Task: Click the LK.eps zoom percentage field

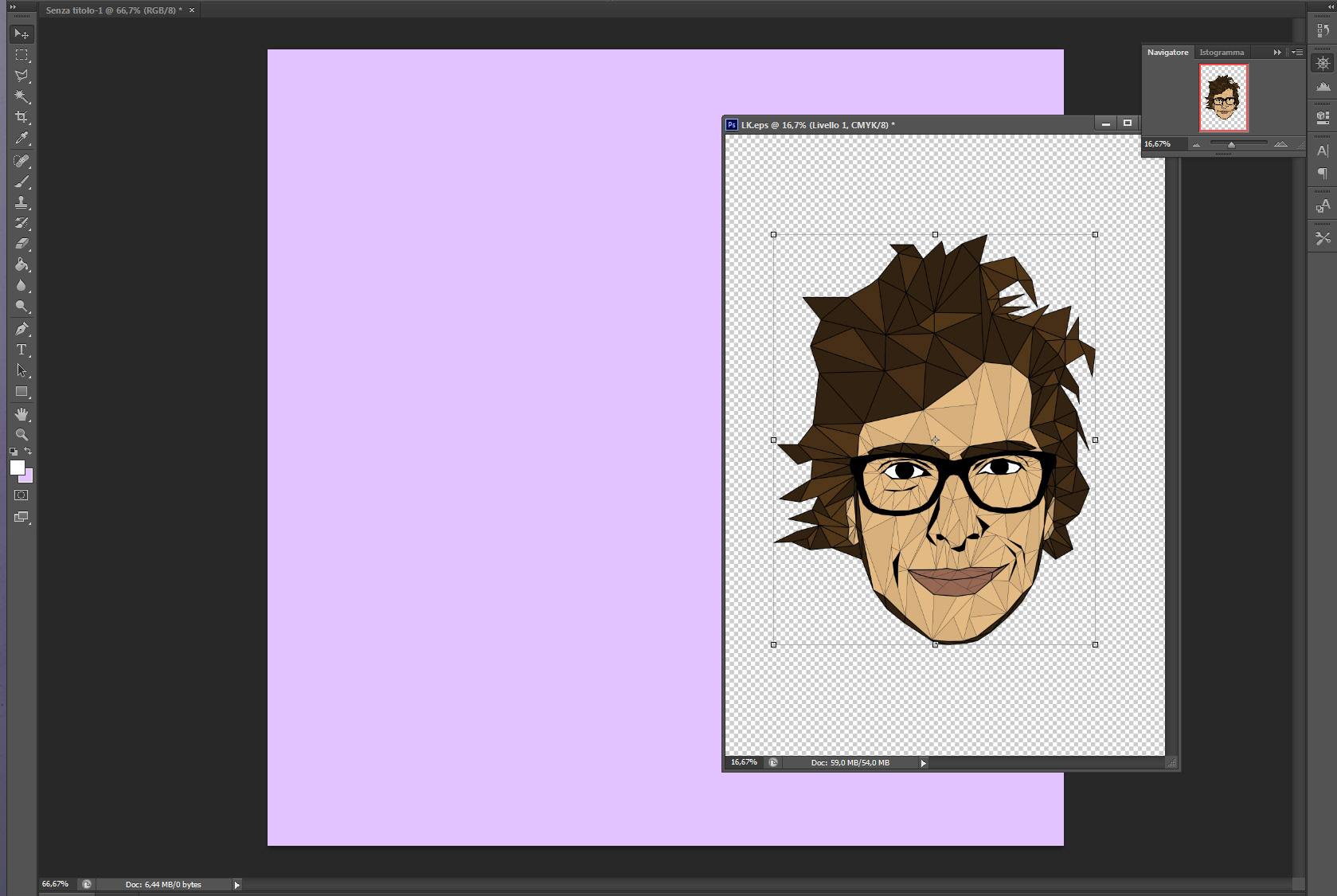Action: pyautogui.click(x=745, y=762)
